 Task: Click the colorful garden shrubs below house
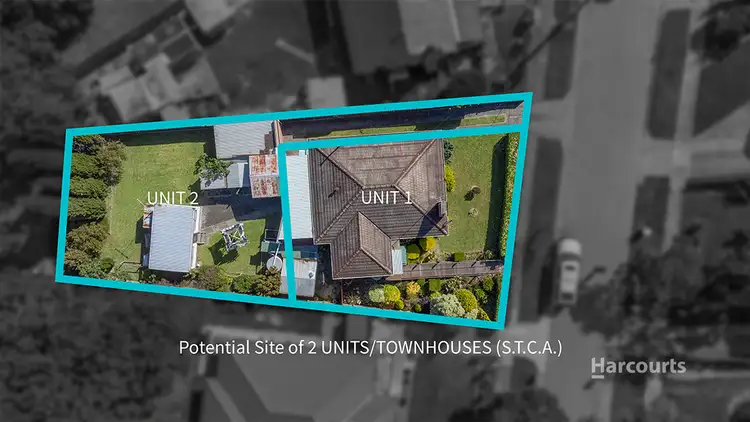pyautogui.click(x=430, y=296)
